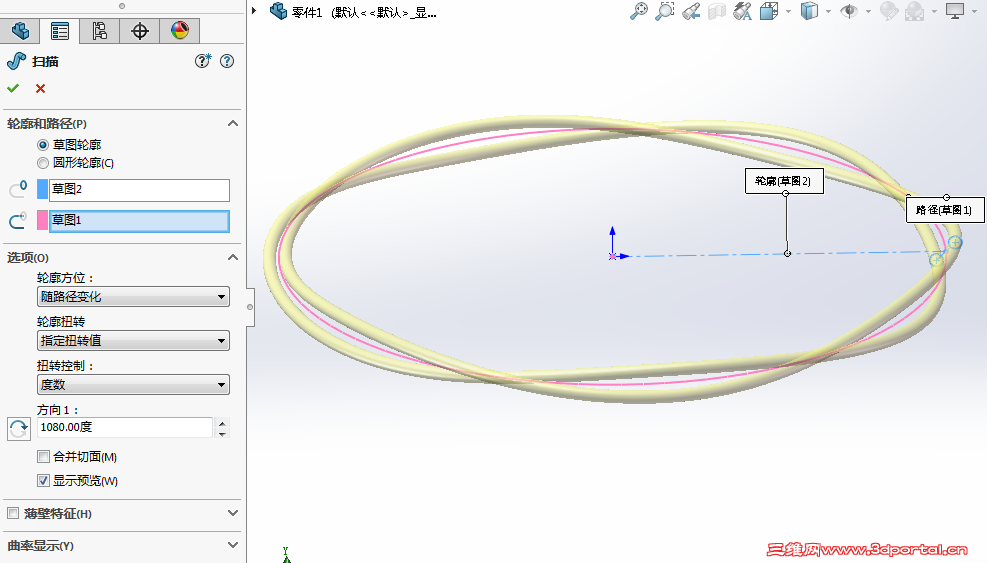Open the DimXpertManager crosshair tab
Viewport: 987px width, 563px height.
[x=139, y=31]
